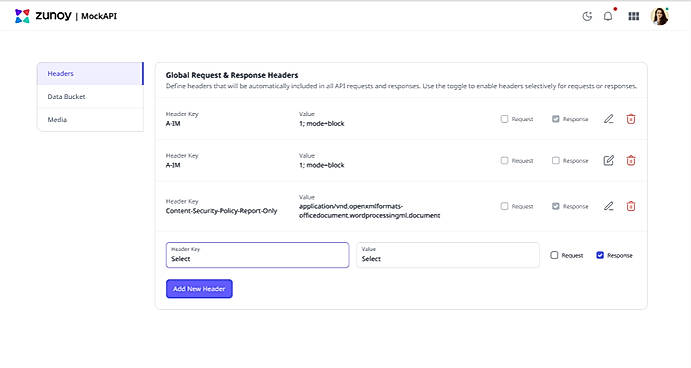Uncheck Response checkbox for the new header
This screenshot has height=368, width=691.
pos(600,255)
